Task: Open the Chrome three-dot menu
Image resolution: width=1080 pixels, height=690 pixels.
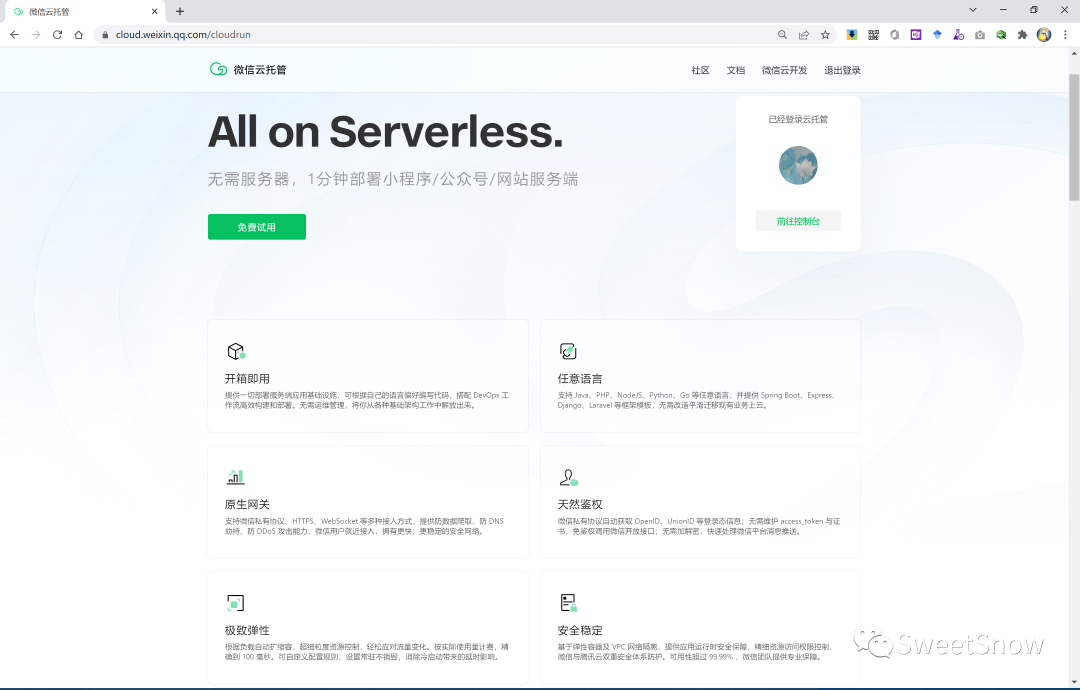Action: [1066, 34]
